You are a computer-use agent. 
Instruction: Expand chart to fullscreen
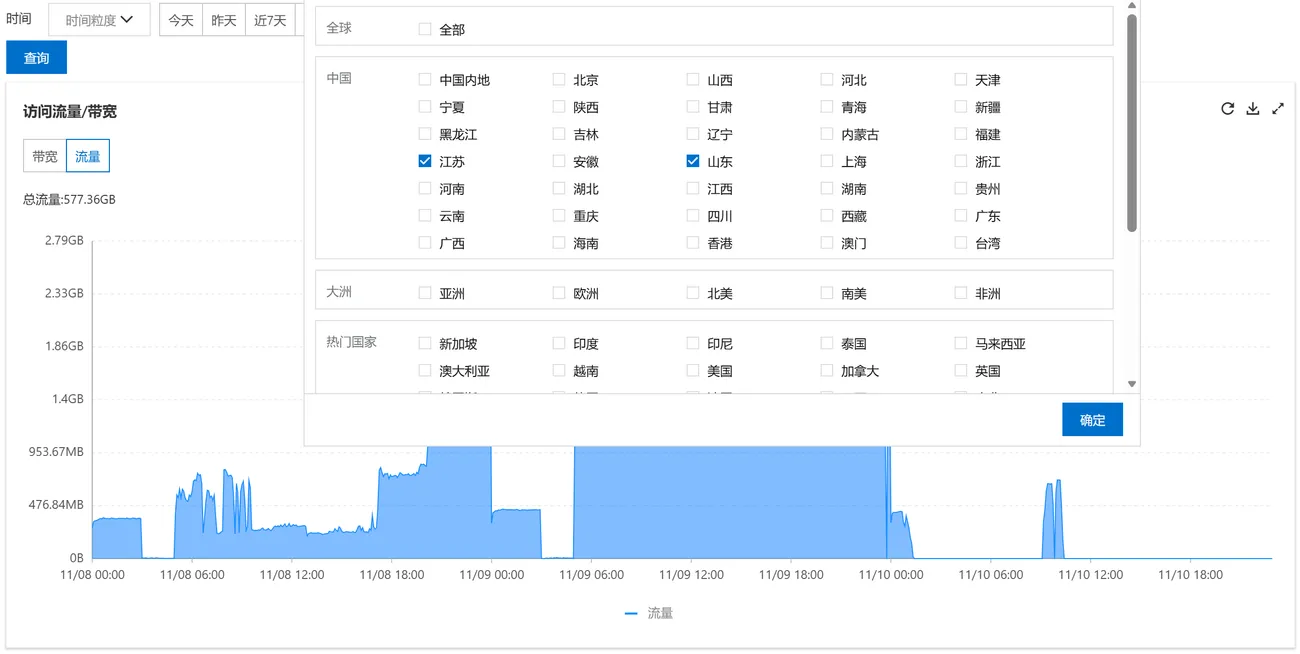tap(1278, 109)
